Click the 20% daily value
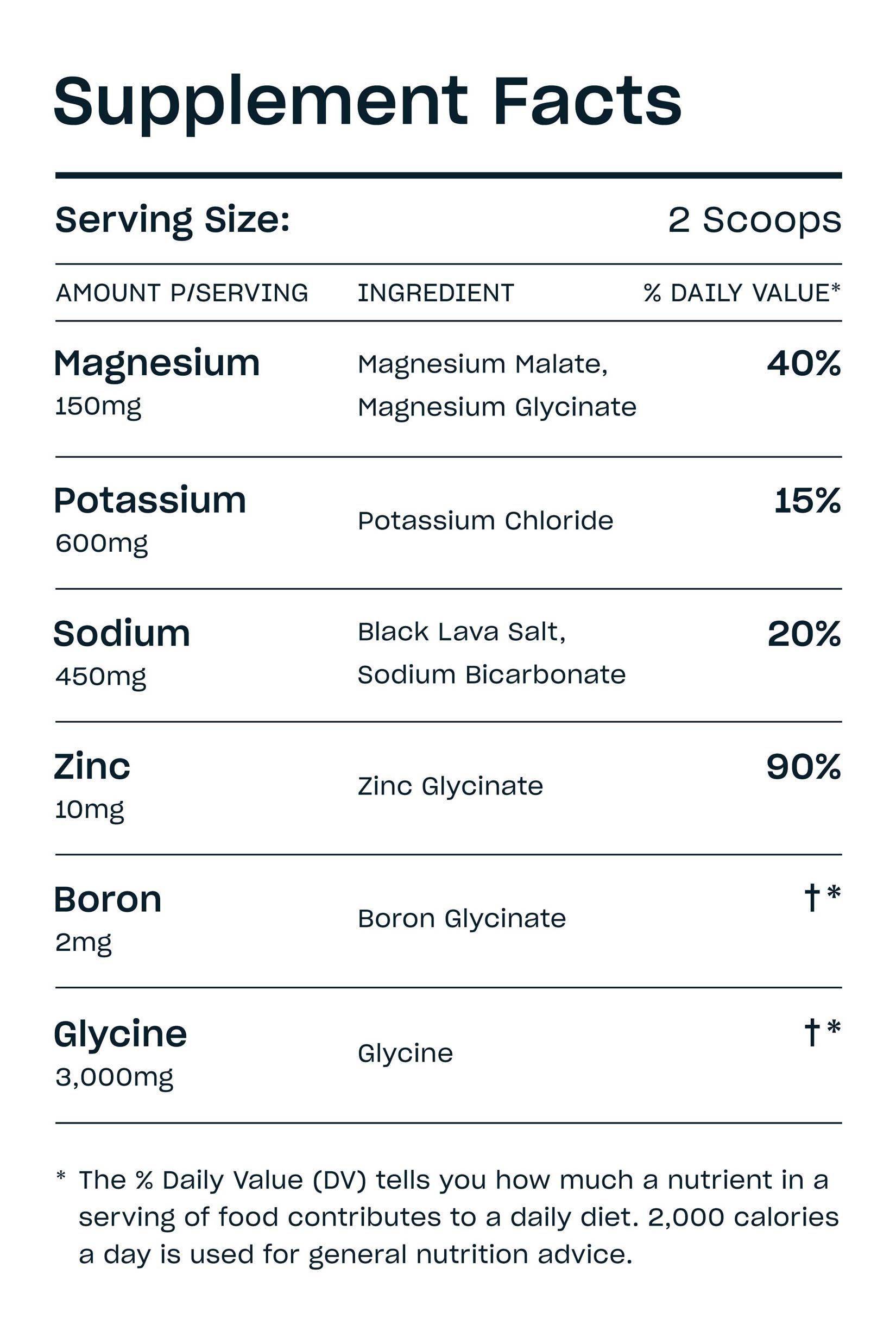The width and height of the screenshot is (896, 1344). 804,634
